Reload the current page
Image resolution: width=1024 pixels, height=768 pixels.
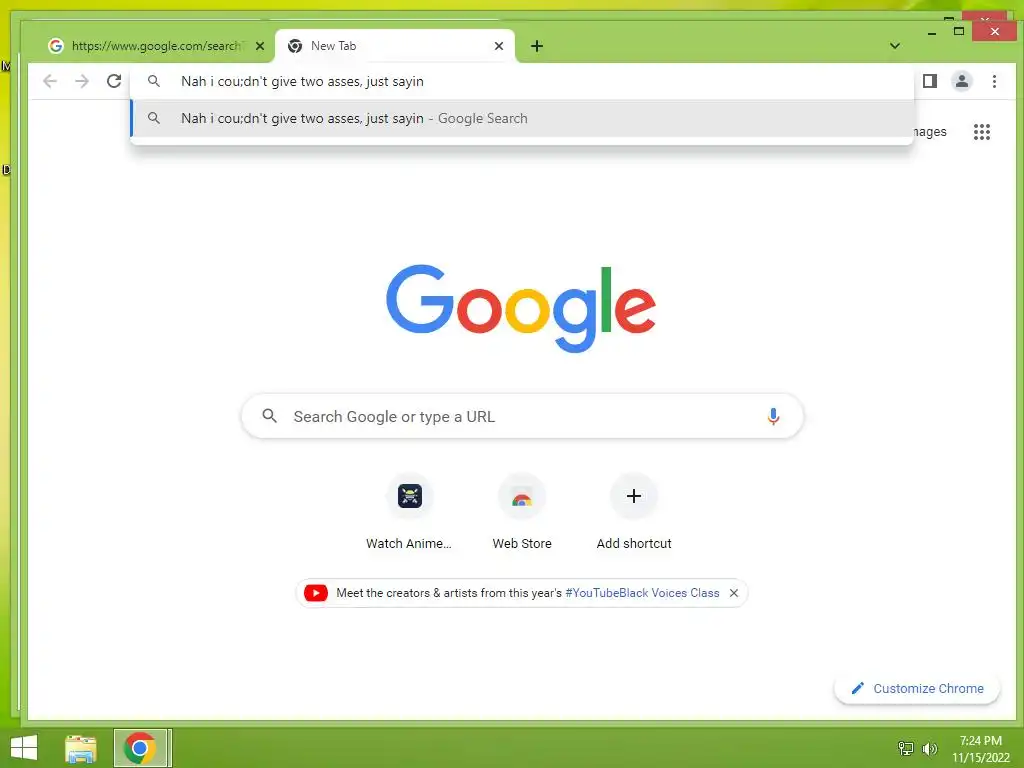114,81
